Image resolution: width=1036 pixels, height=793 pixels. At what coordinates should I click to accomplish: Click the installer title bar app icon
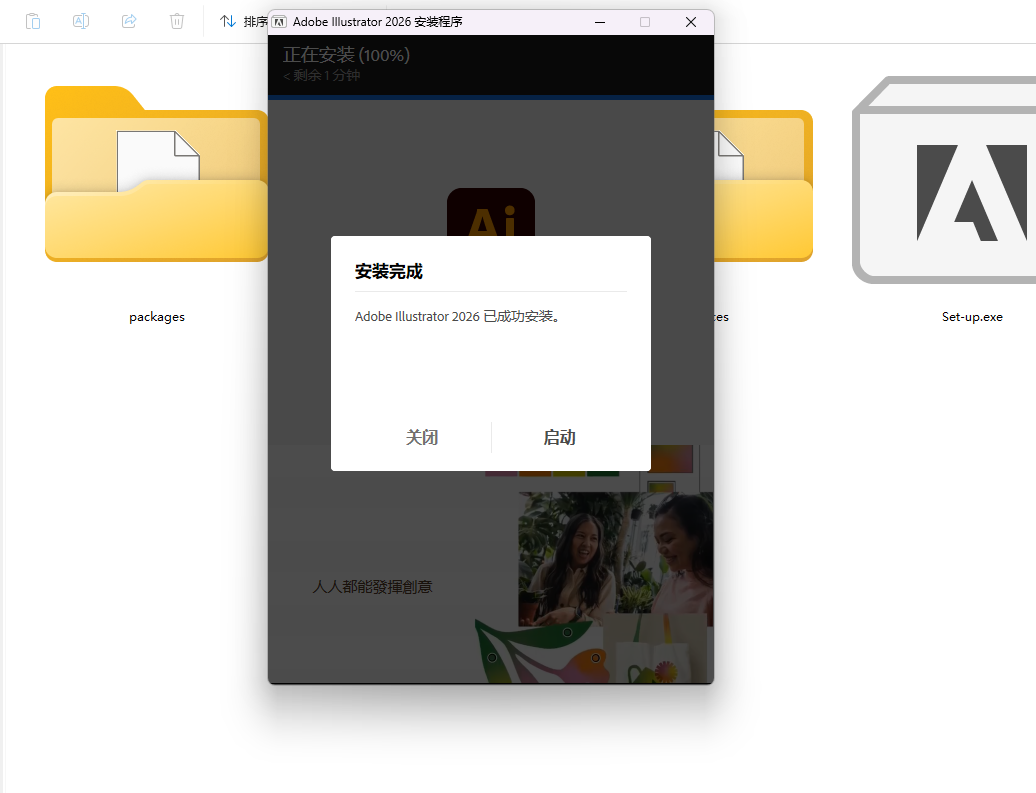click(x=279, y=22)
